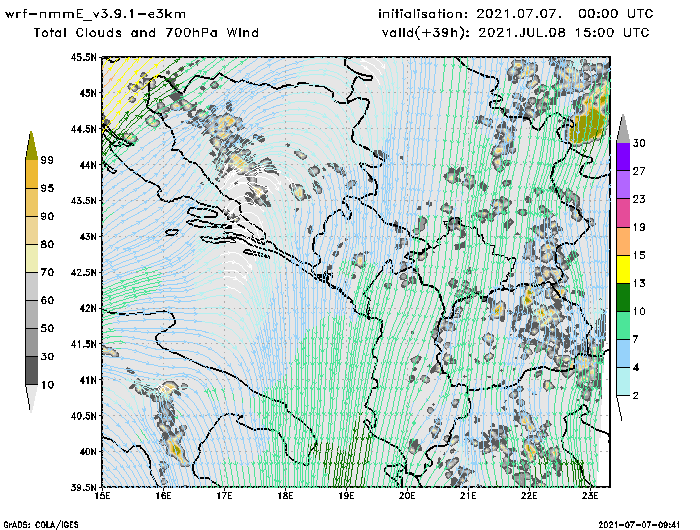Viewport: 700px width, 530px height.
Task: Select the 44.5N latitude label
Action: coord(83,129)
